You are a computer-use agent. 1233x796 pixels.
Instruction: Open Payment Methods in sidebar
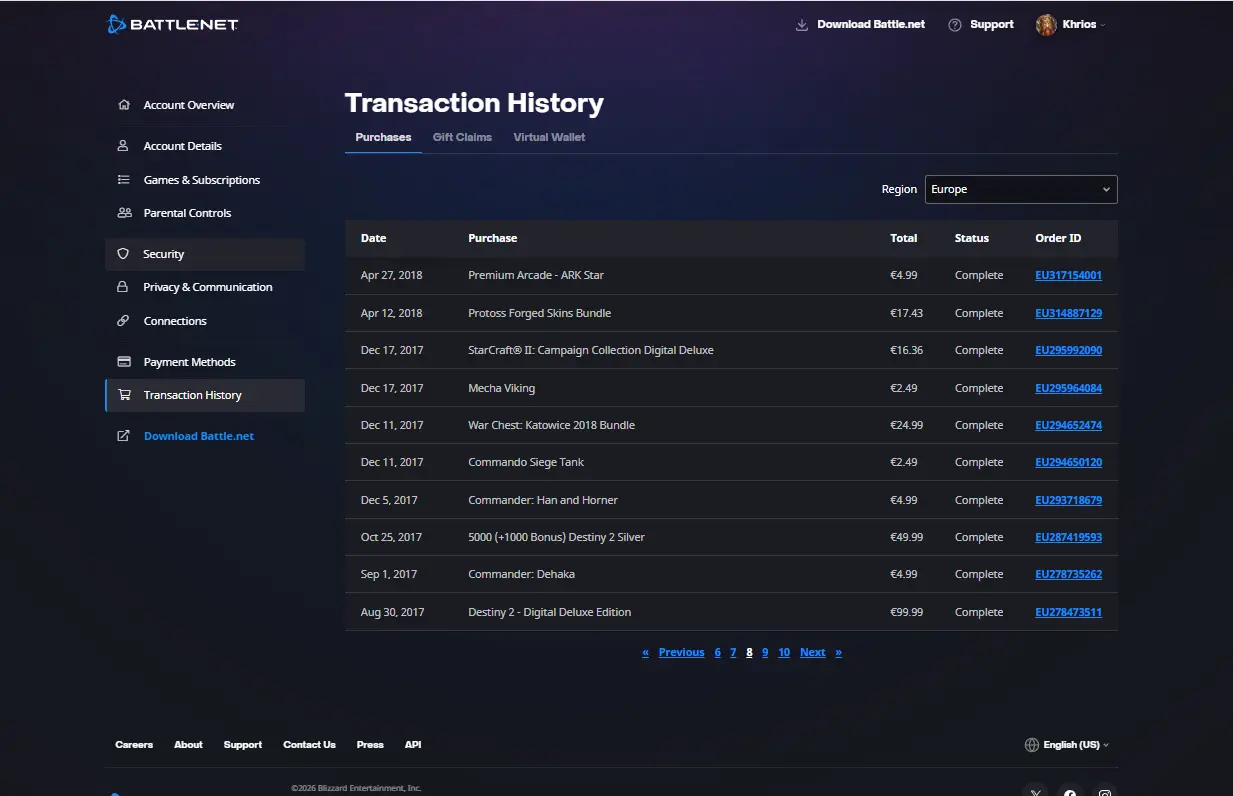(x=205, y=362)
